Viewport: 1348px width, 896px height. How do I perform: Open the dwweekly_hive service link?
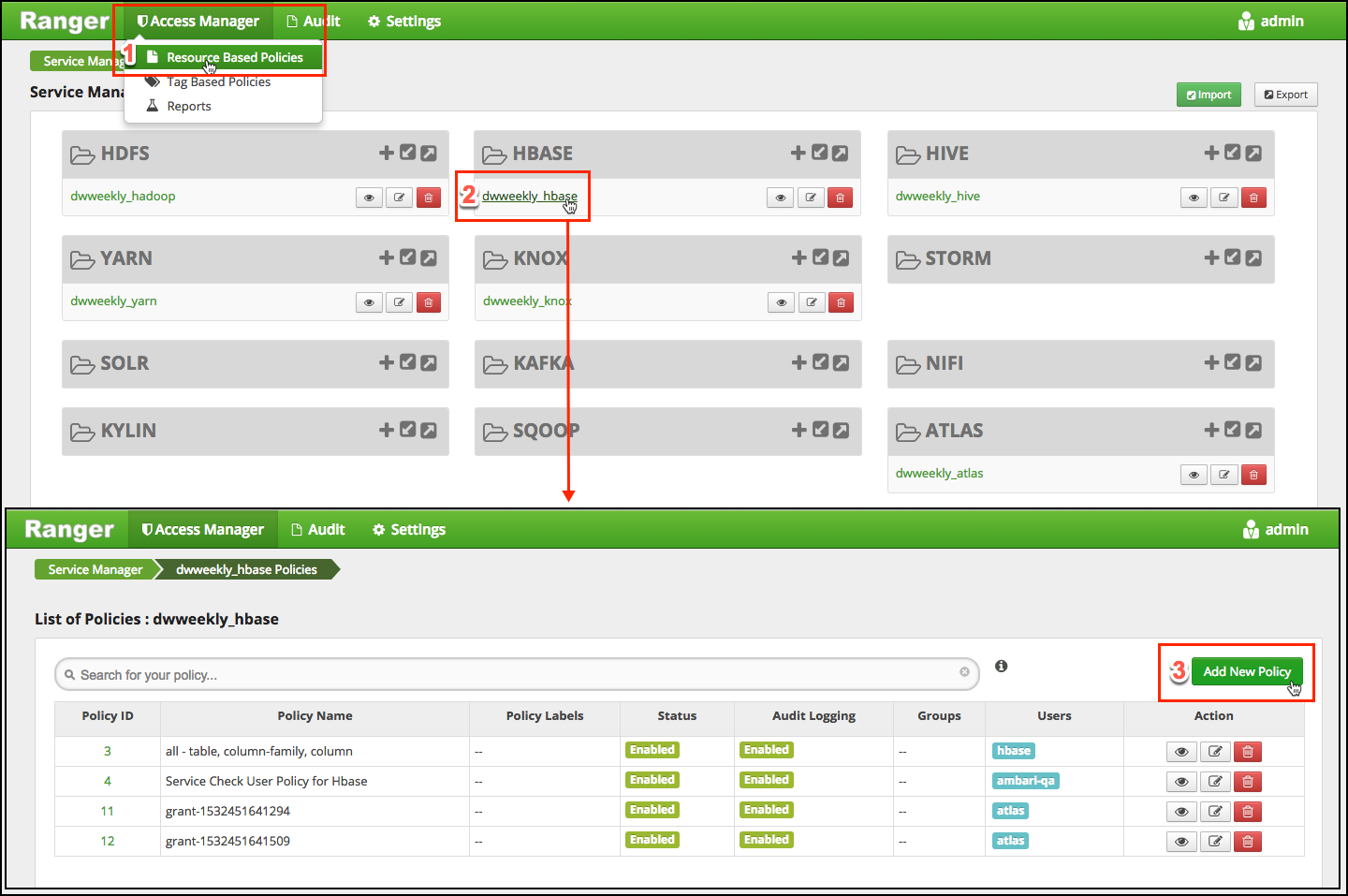point(938,196)
